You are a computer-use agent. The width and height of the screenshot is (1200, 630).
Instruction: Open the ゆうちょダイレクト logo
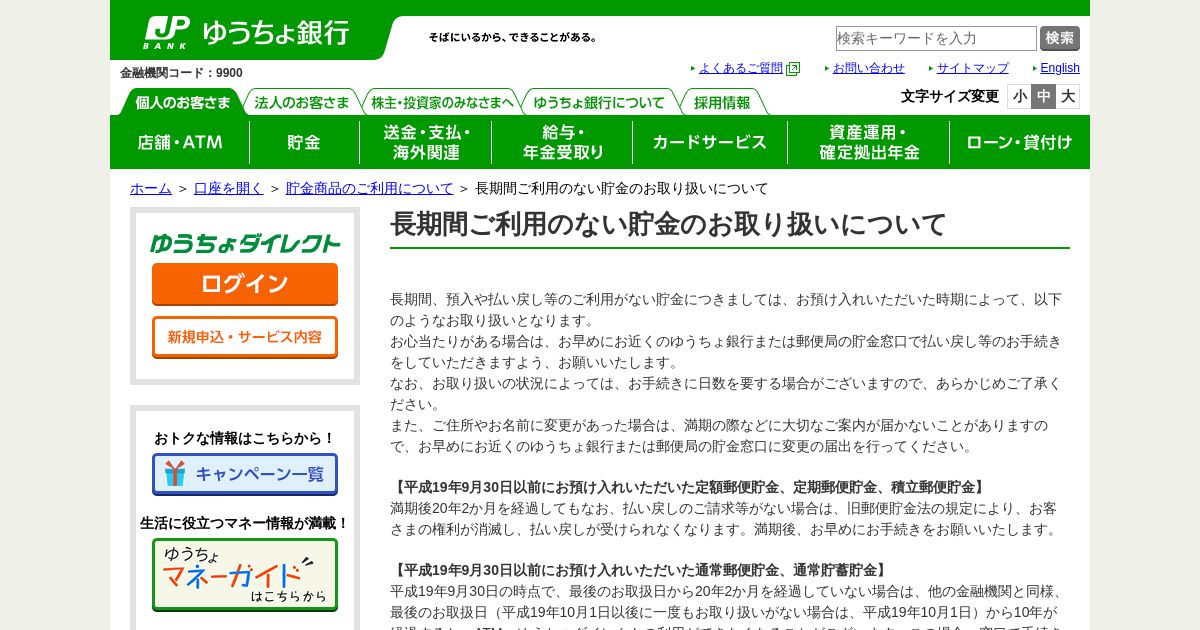pyautogui.click(x=245, y=243)
